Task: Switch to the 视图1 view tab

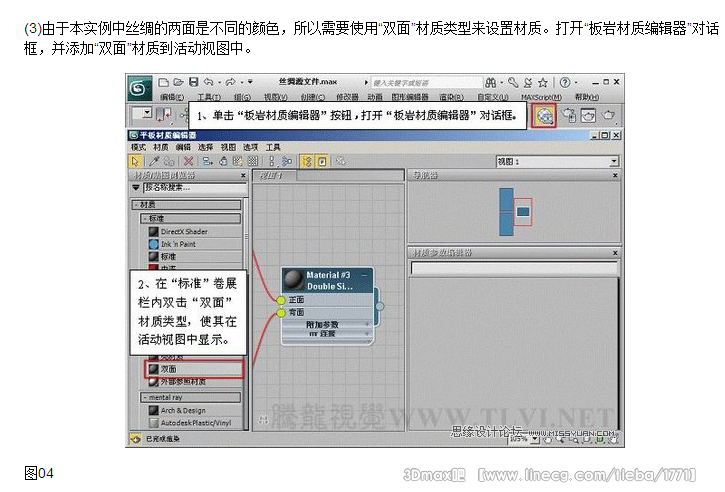Action: 274,176
